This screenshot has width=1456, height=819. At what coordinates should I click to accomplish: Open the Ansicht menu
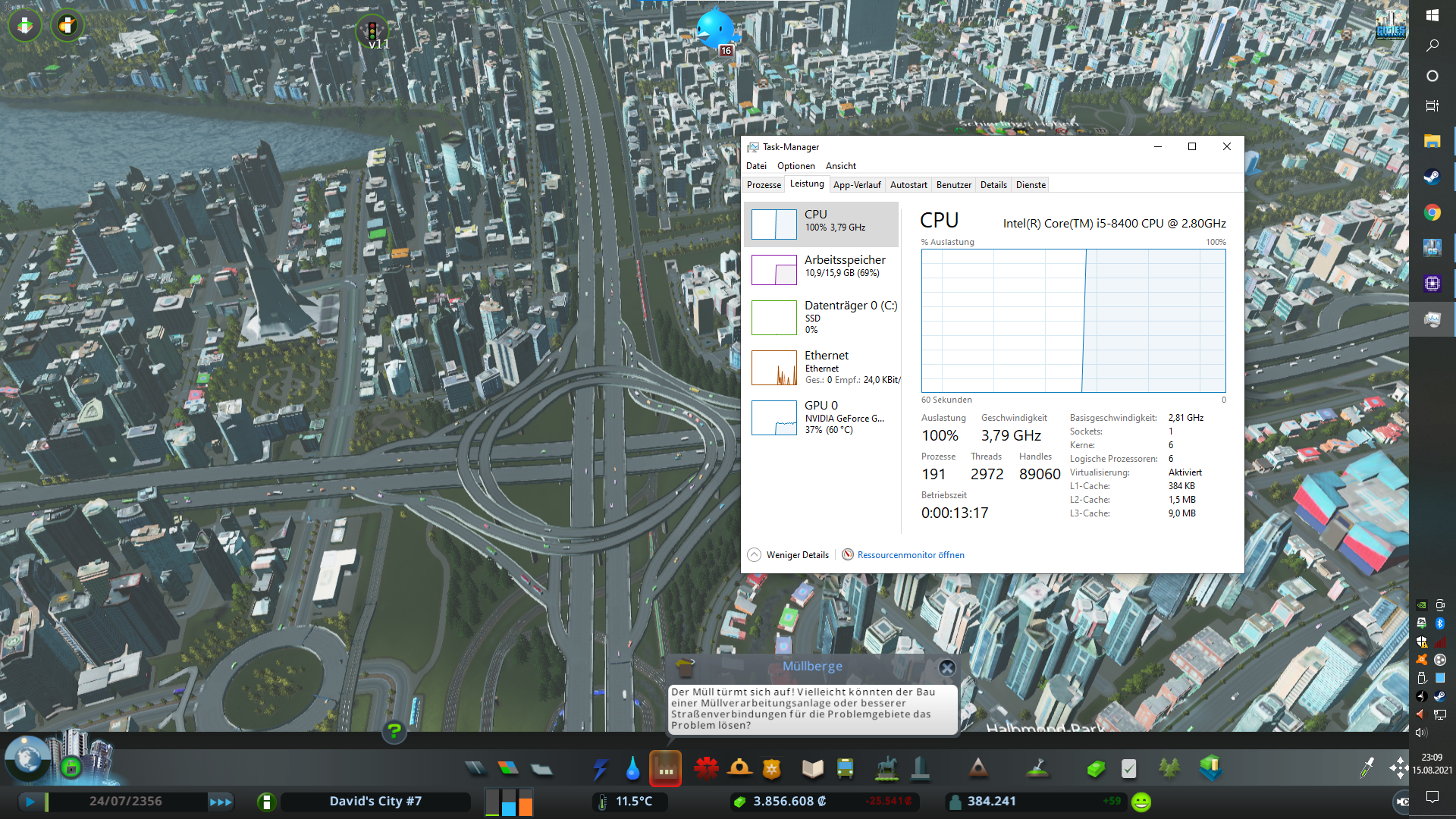click(840, 166)
